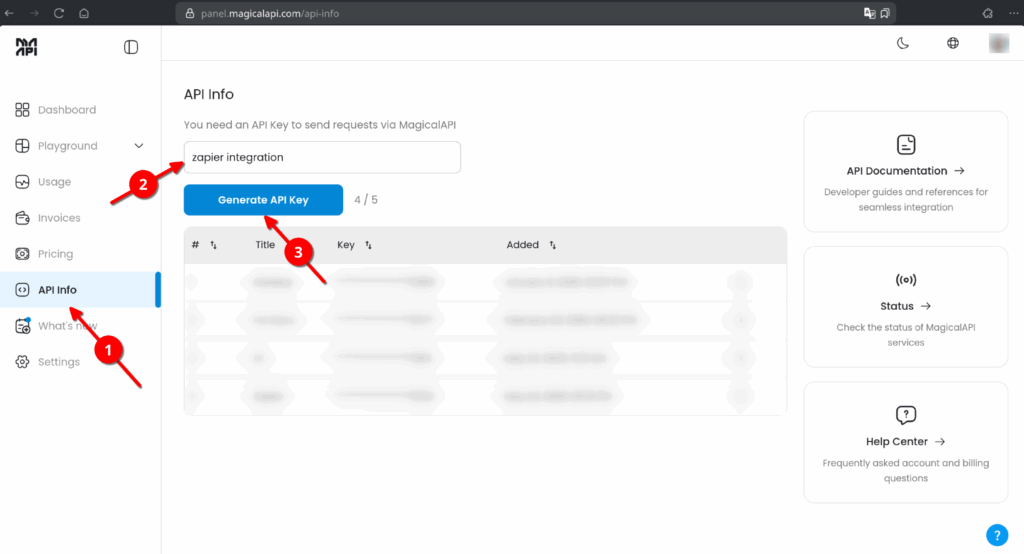Image resolution: width=1024 pixels, height=554 pixels.
Task: Open the language globe menu
Action: click(953, 43)
